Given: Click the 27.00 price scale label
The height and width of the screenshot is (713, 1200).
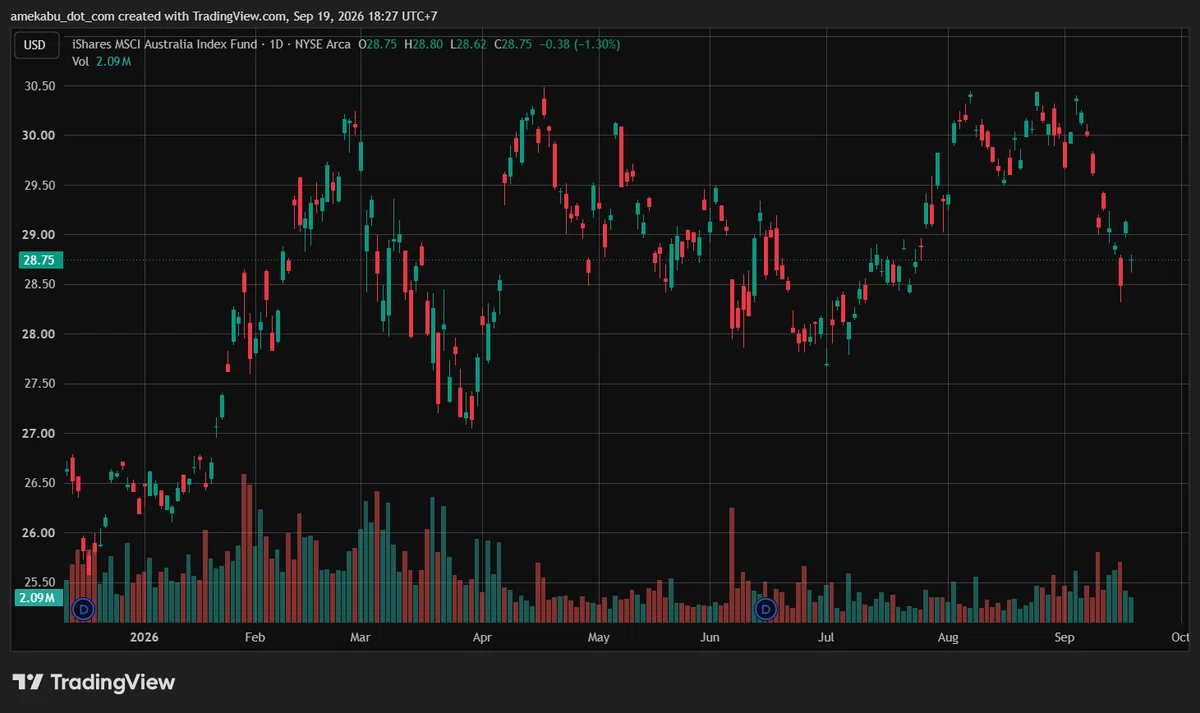Looking at the screenshot, I should (x=40, y=434).
